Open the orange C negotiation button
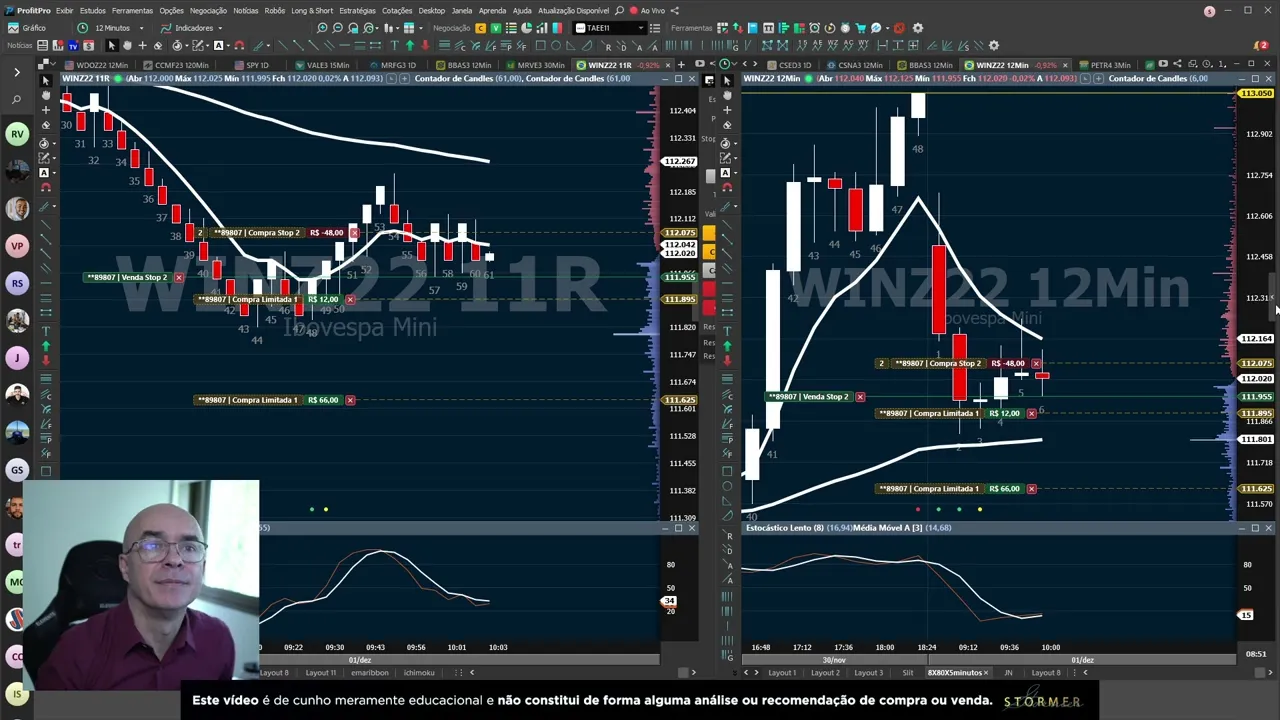The image size is (1280, 720). click(481, 28)
